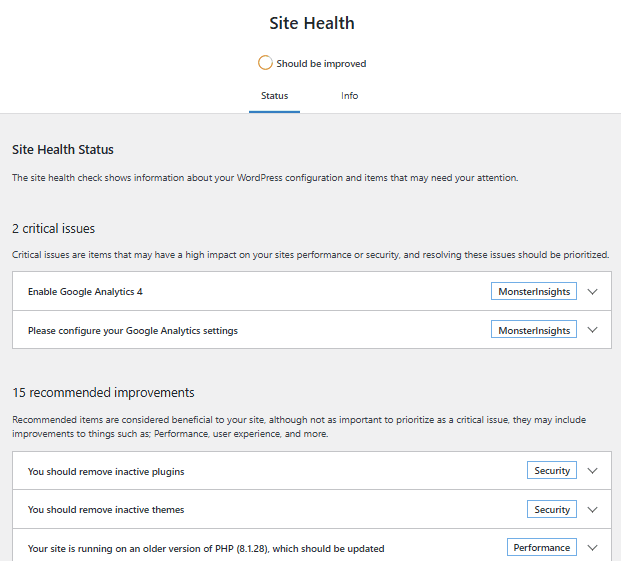Click MonsterInsights badge on Enable Google Analytics 4

534,292
